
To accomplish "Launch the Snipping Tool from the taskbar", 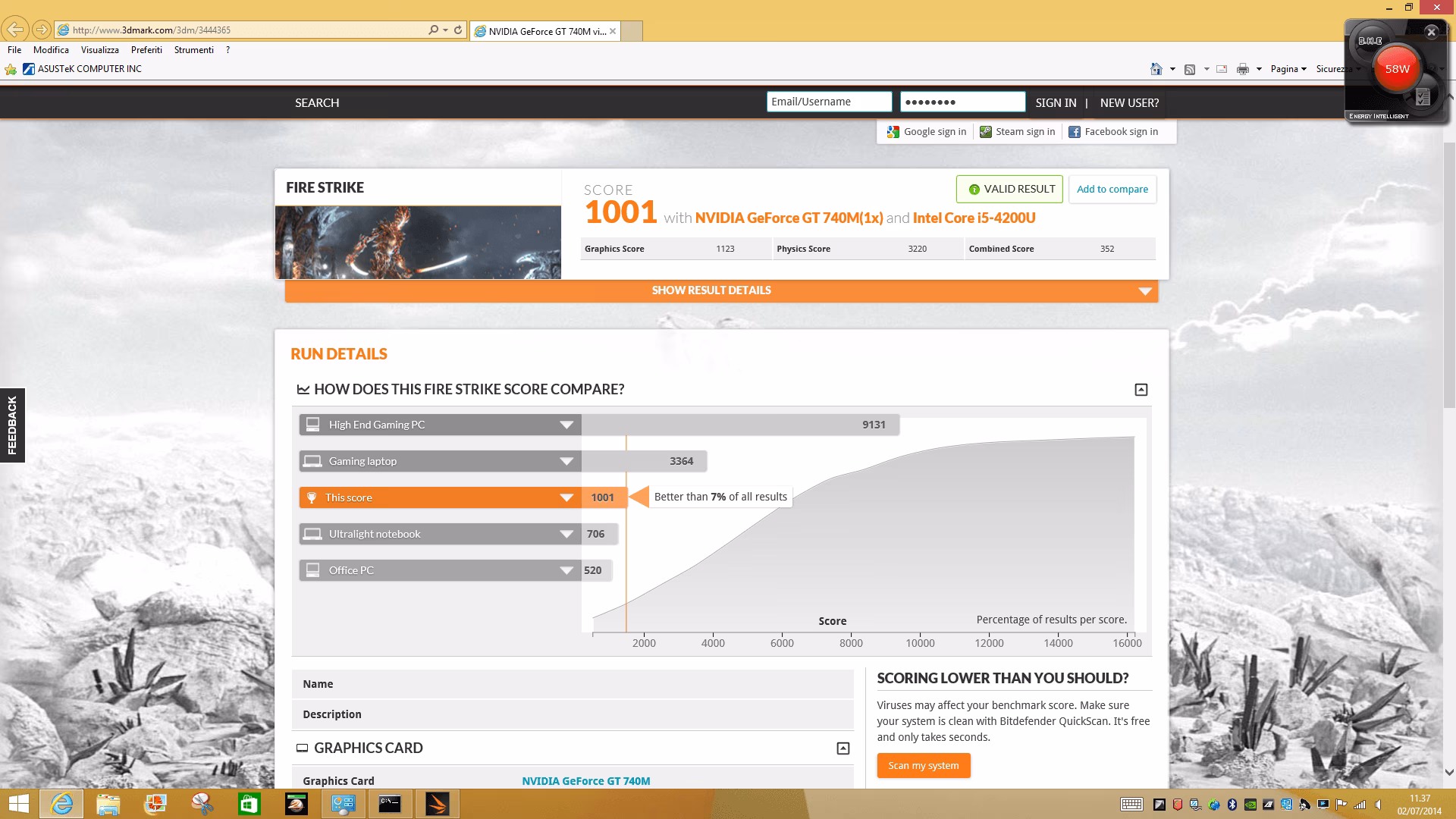I will pyautogui.click(x=202, y=804).
